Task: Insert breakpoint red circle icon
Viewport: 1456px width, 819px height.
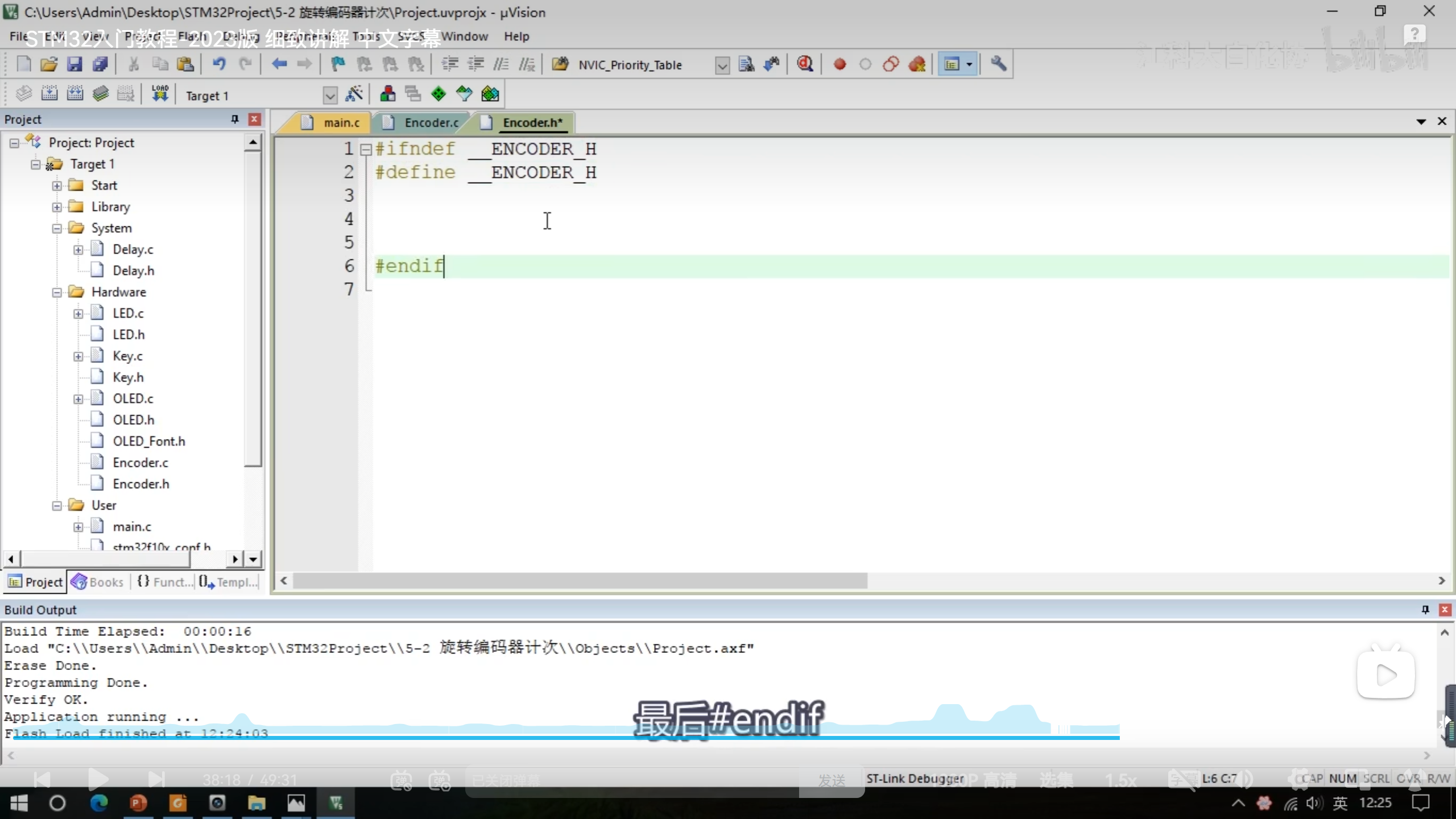Action: tap(839, 64)
